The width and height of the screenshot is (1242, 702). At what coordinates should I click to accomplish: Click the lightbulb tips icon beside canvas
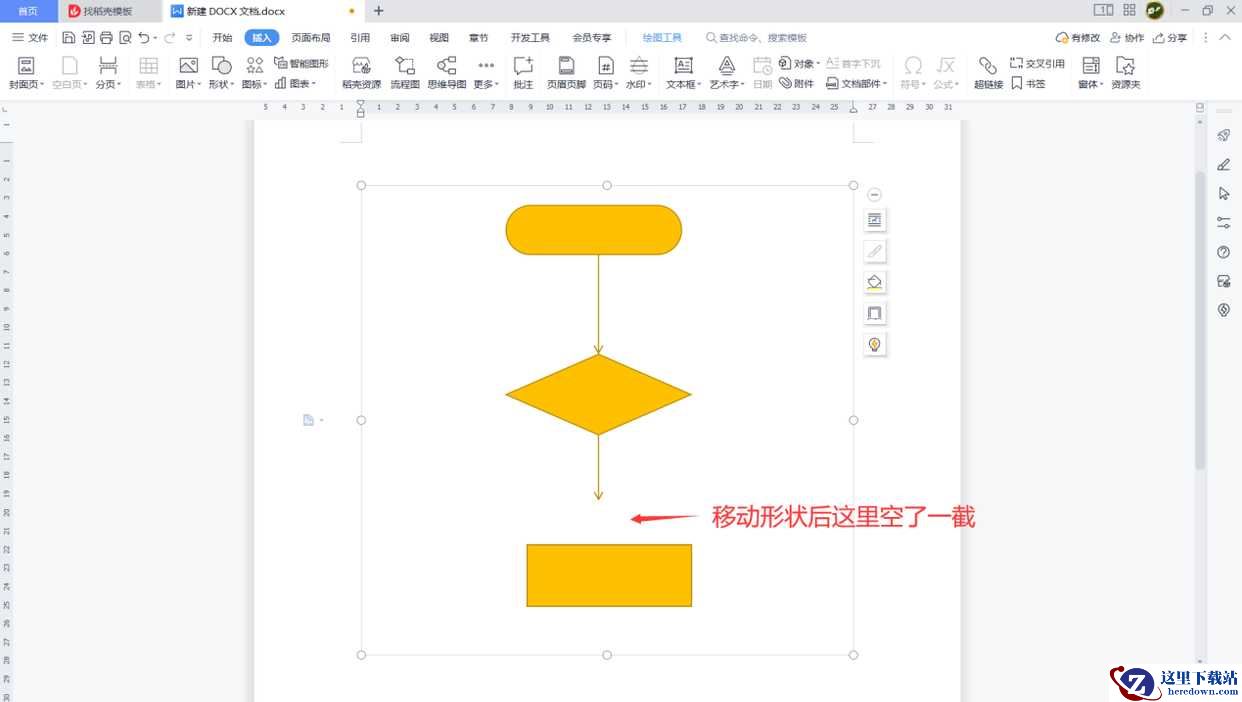(x=874, y=344)
